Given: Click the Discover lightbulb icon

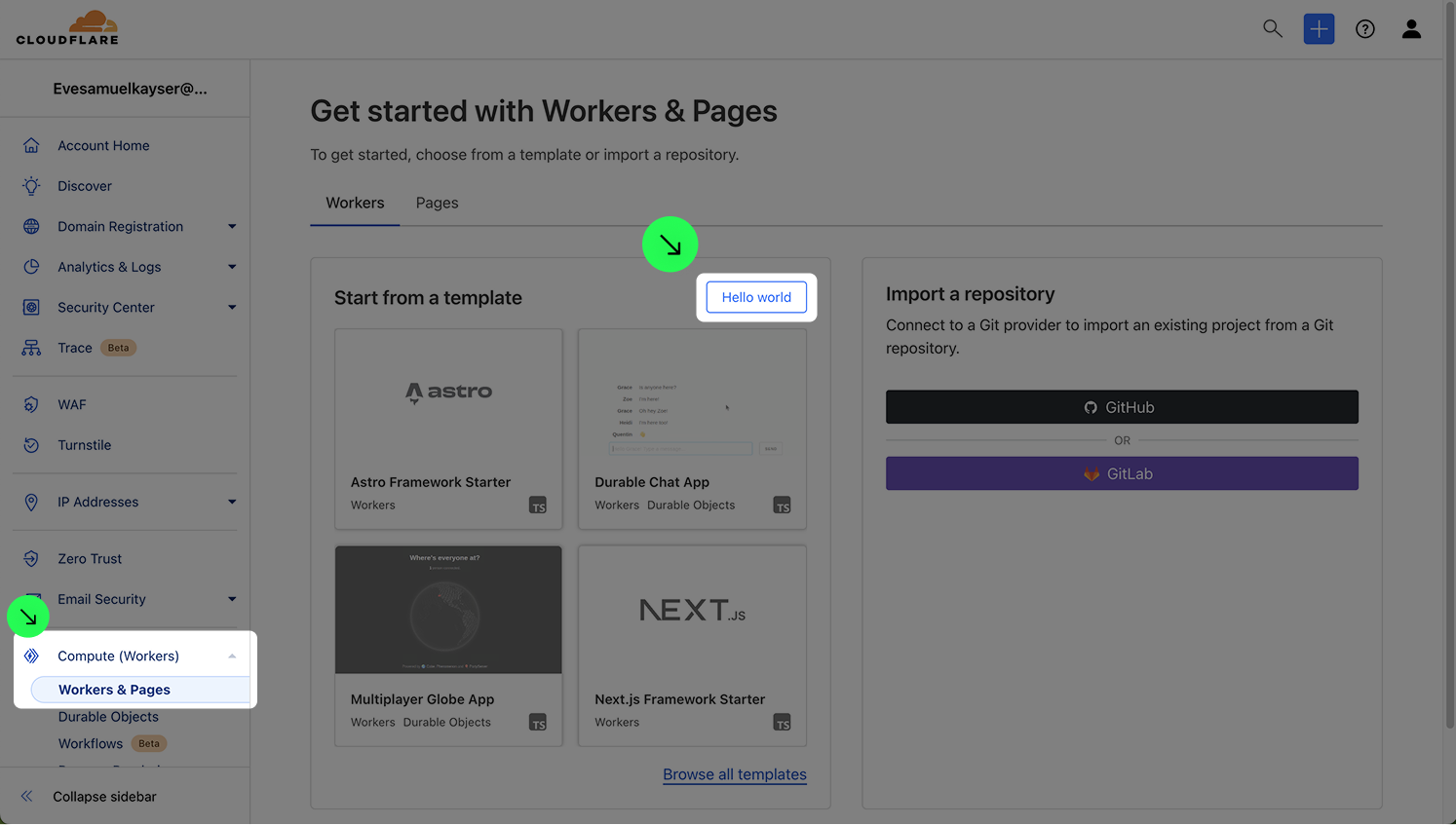Looking at the screenshot, I should point(31,186).
